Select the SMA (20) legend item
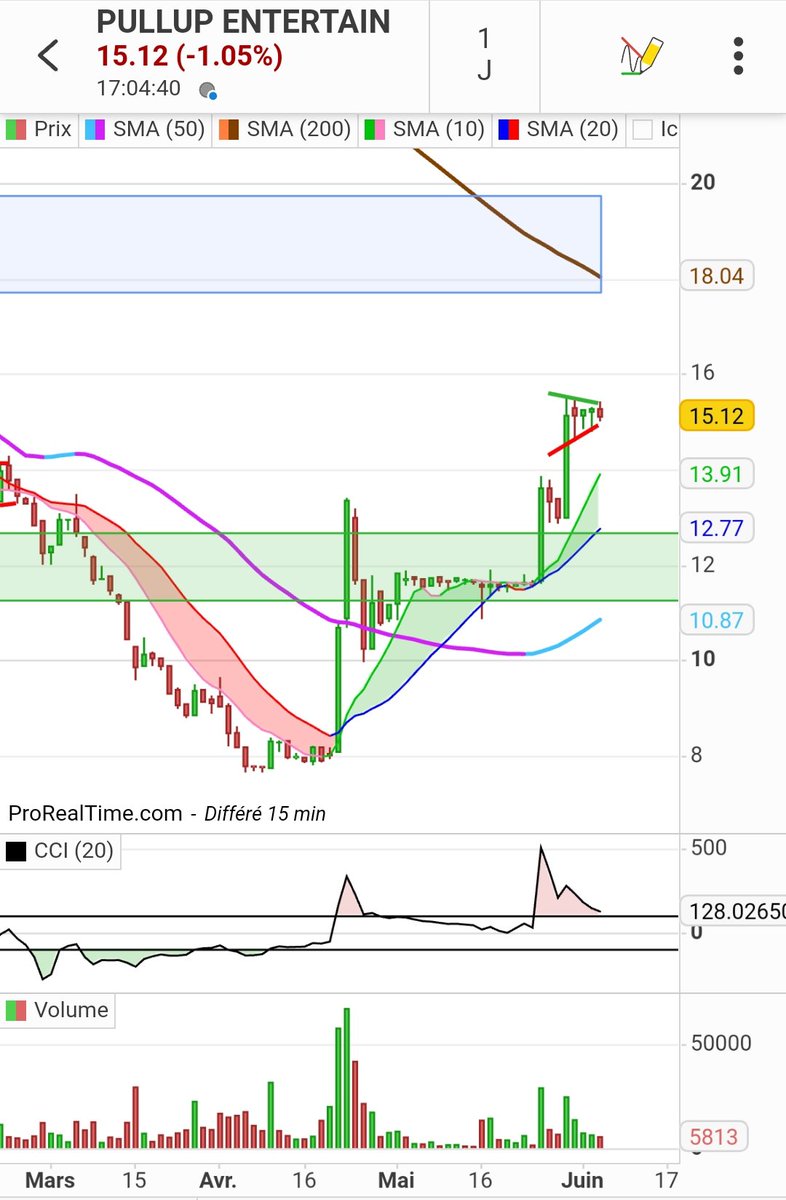Screen dimensions: 786x1200 point(558,129)
